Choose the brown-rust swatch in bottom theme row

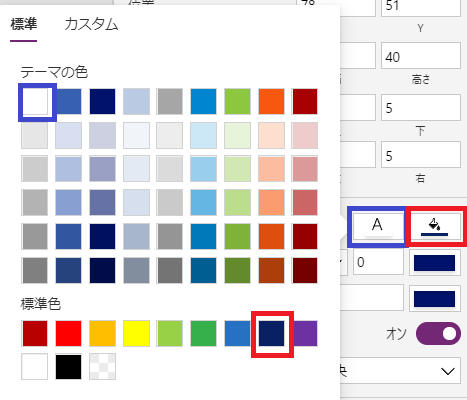tap(271, 270)
